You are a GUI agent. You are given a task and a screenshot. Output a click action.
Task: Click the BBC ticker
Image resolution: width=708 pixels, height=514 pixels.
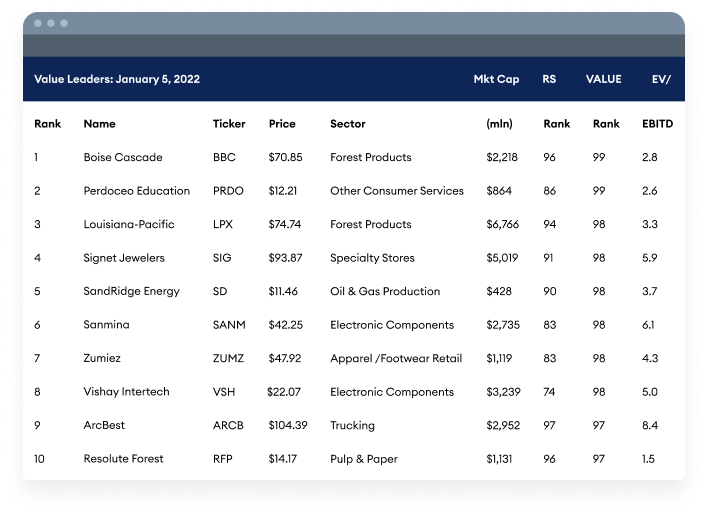(224, 157)
